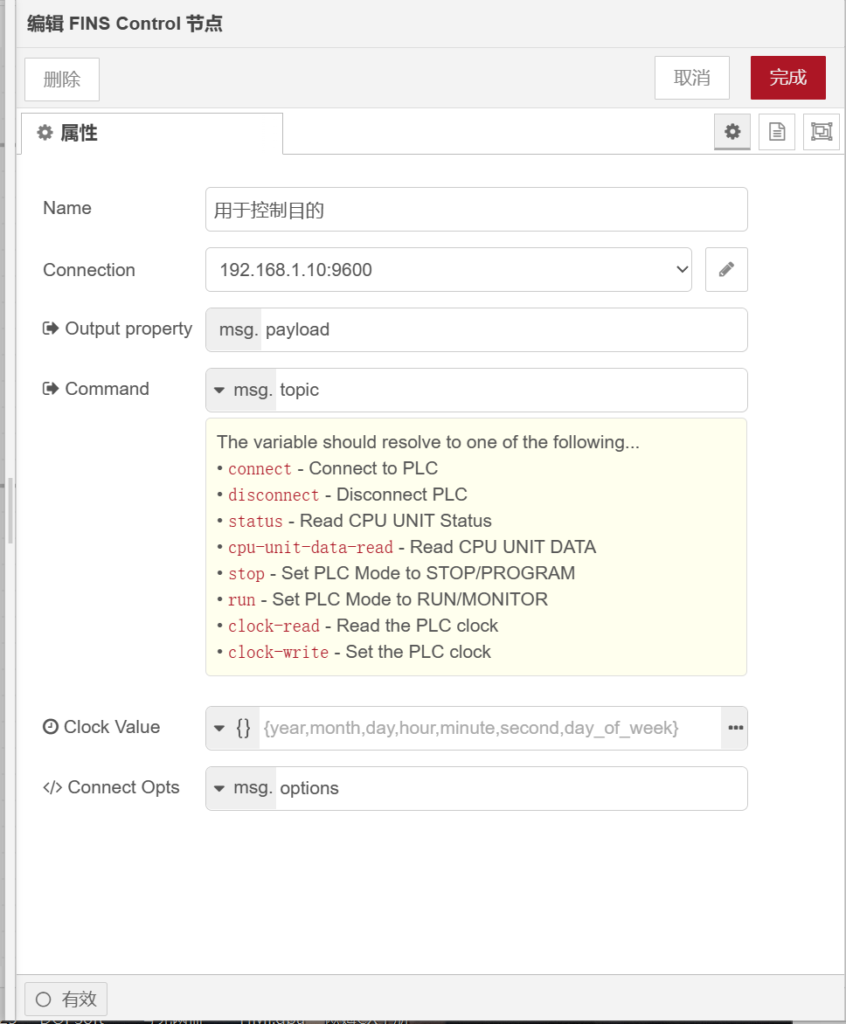Click the Connect Opts options field
This screenshot has width=846, height=1024.
510,788
